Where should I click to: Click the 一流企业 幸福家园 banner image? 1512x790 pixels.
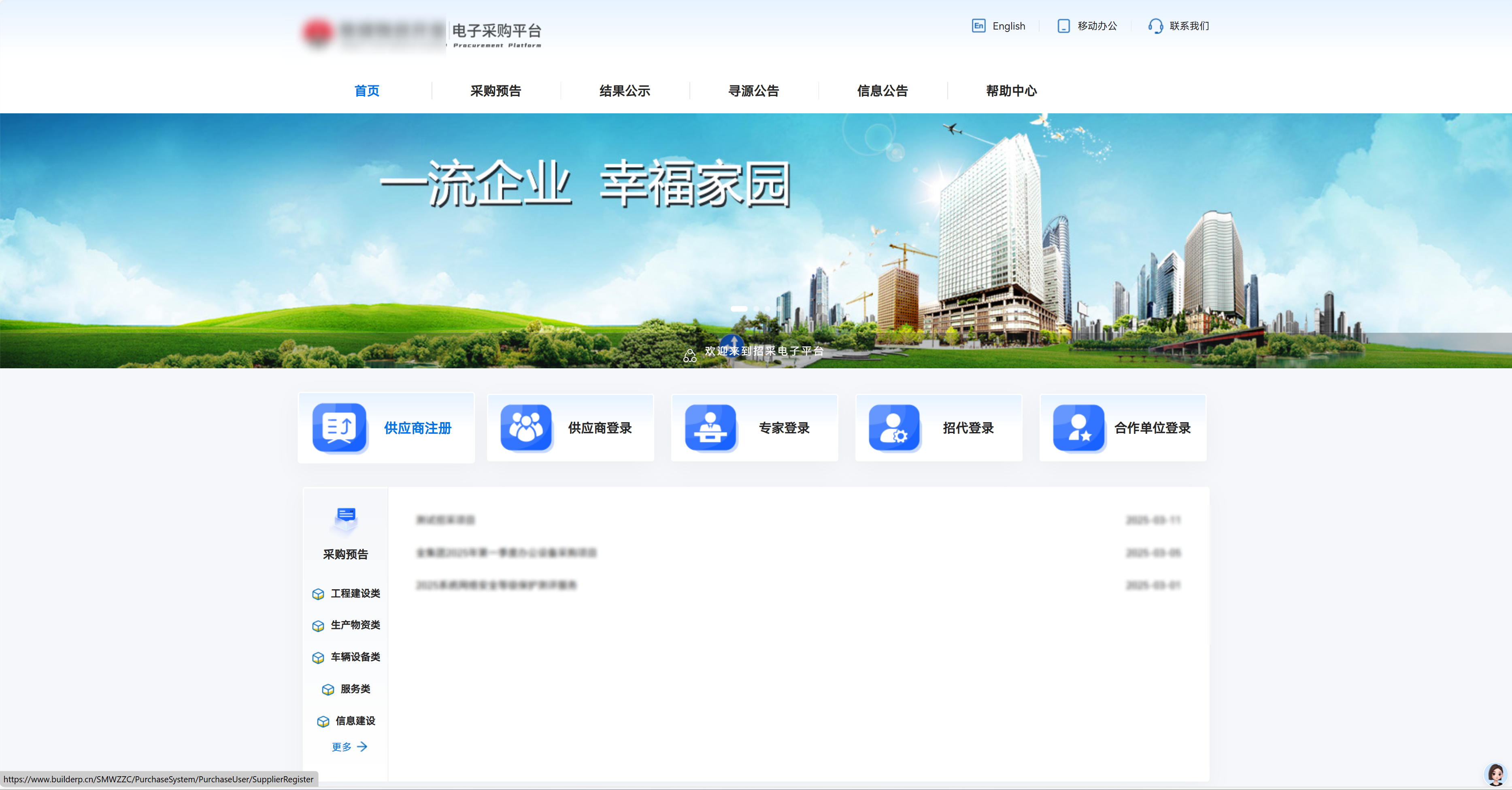point(756,241)
